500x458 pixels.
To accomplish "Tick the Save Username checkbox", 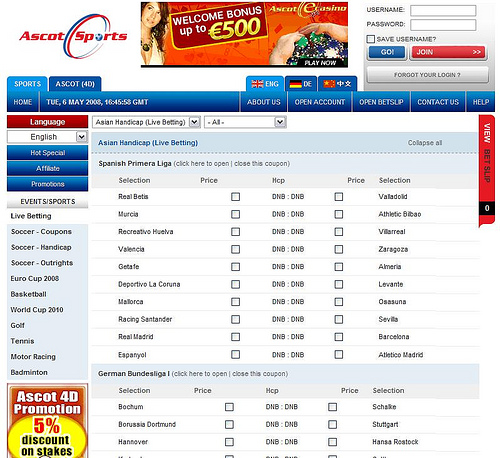I will (371, 39).
